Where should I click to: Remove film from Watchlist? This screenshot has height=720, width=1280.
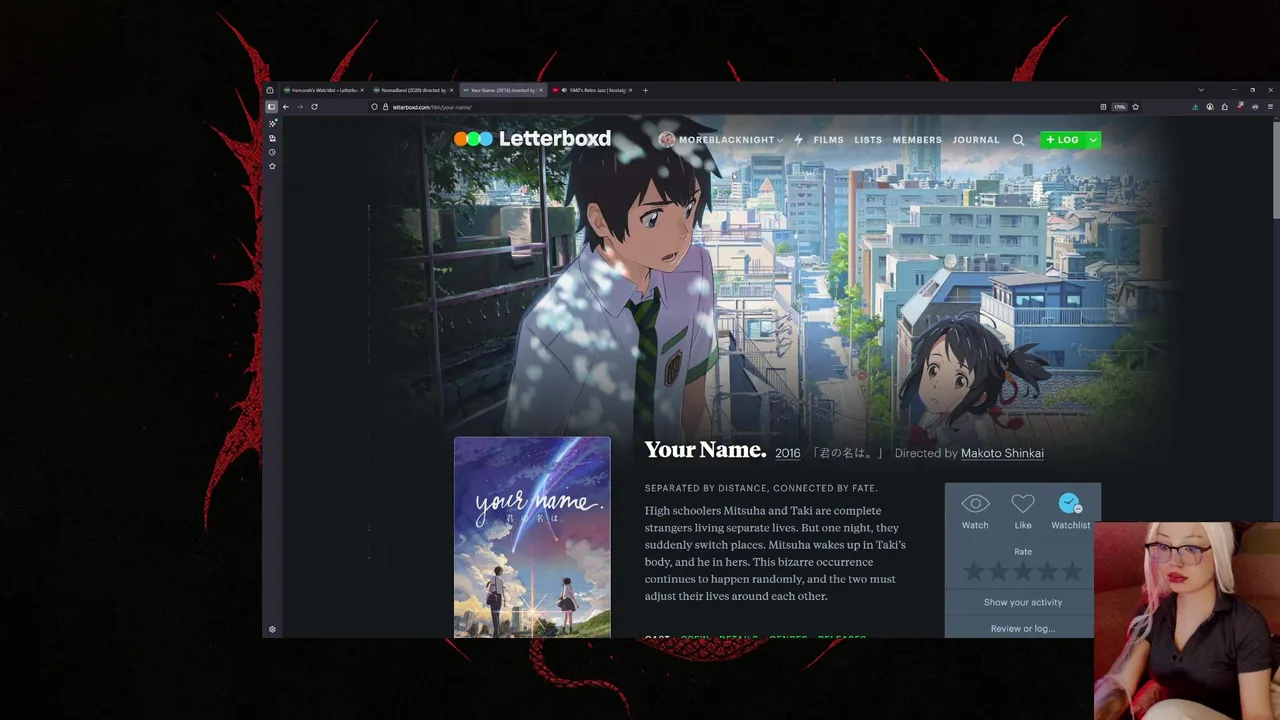pos(1070,510)
